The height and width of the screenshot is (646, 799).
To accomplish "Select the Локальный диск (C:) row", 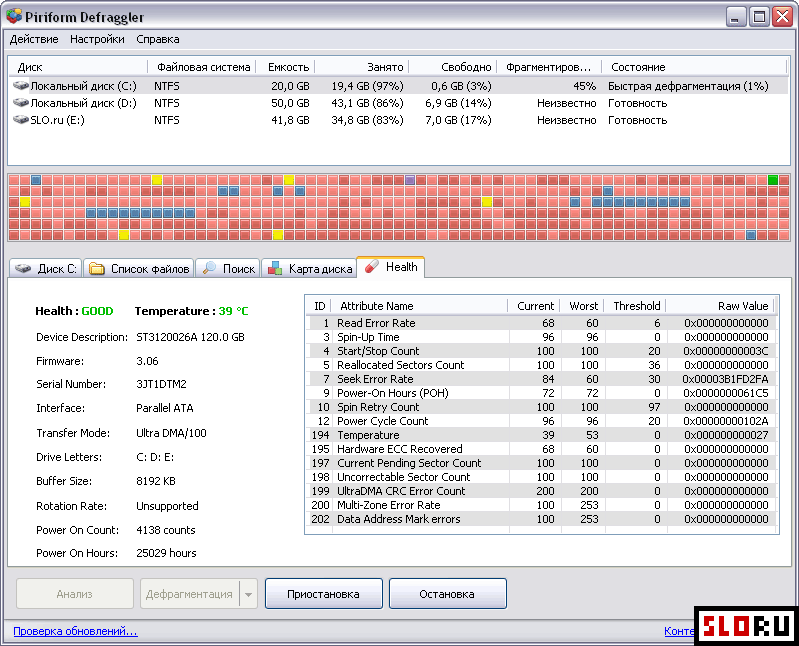I will [x=398, y=86].
